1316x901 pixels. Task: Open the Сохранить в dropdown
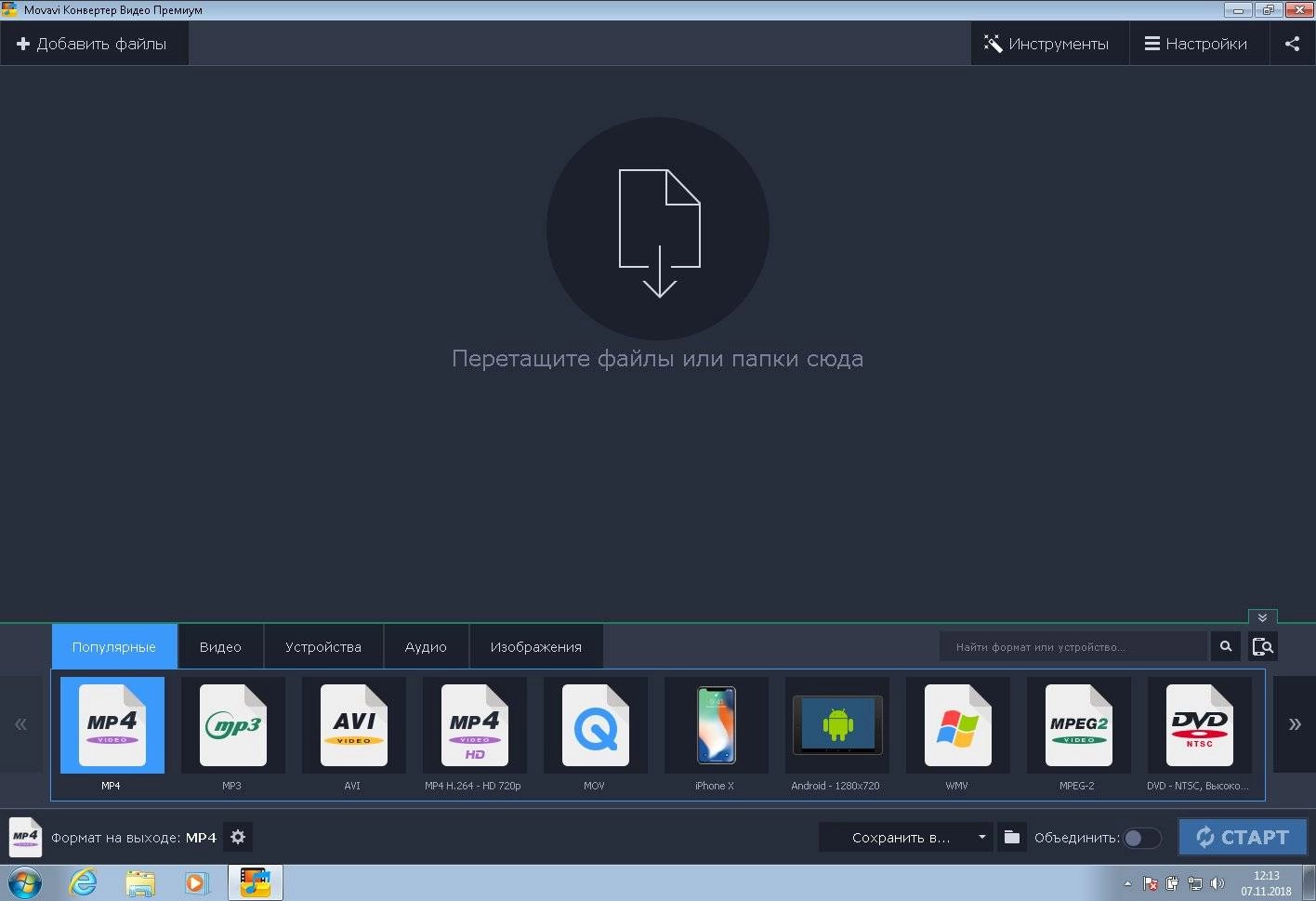pyautogui.click(x=905, y=837)
